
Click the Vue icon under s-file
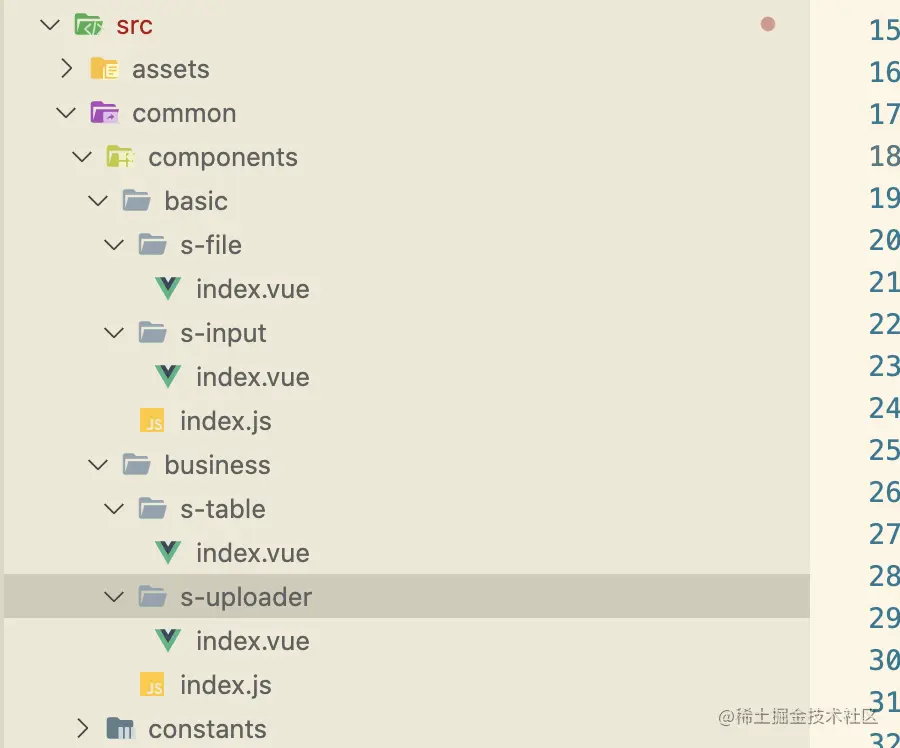[168, 289]
